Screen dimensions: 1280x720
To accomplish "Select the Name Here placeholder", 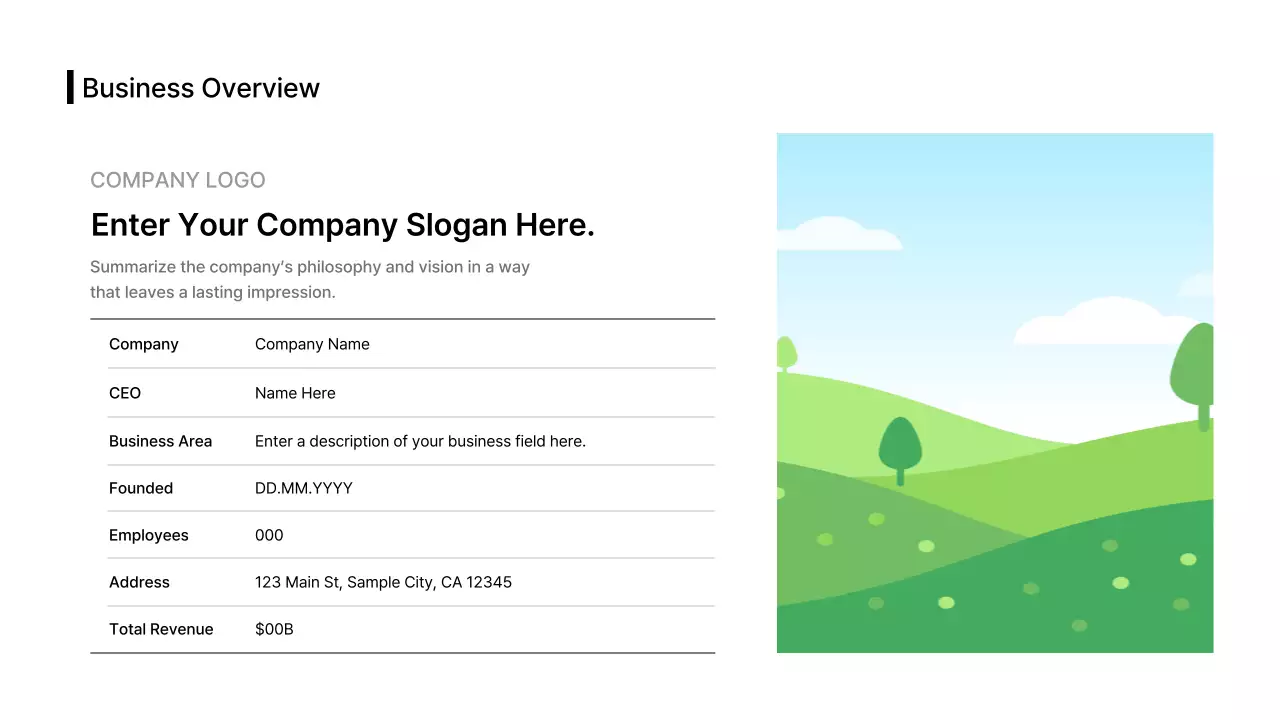I will tap(295, 393).
